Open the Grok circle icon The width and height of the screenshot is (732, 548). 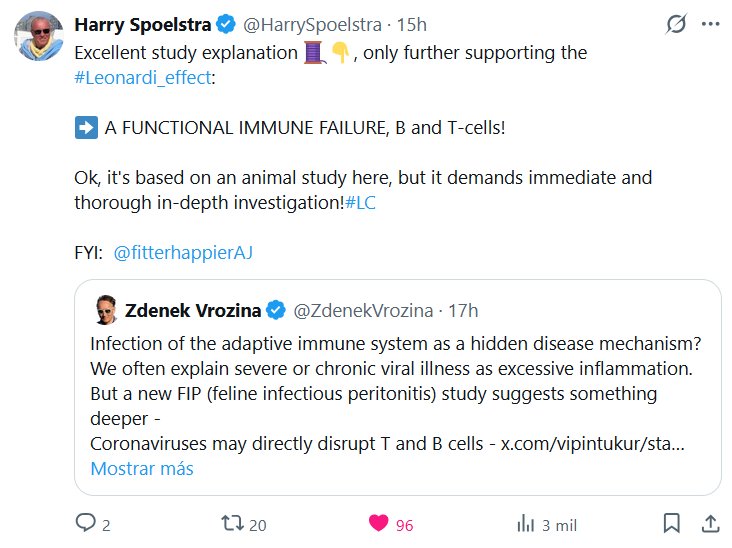[x=676, y=24]
